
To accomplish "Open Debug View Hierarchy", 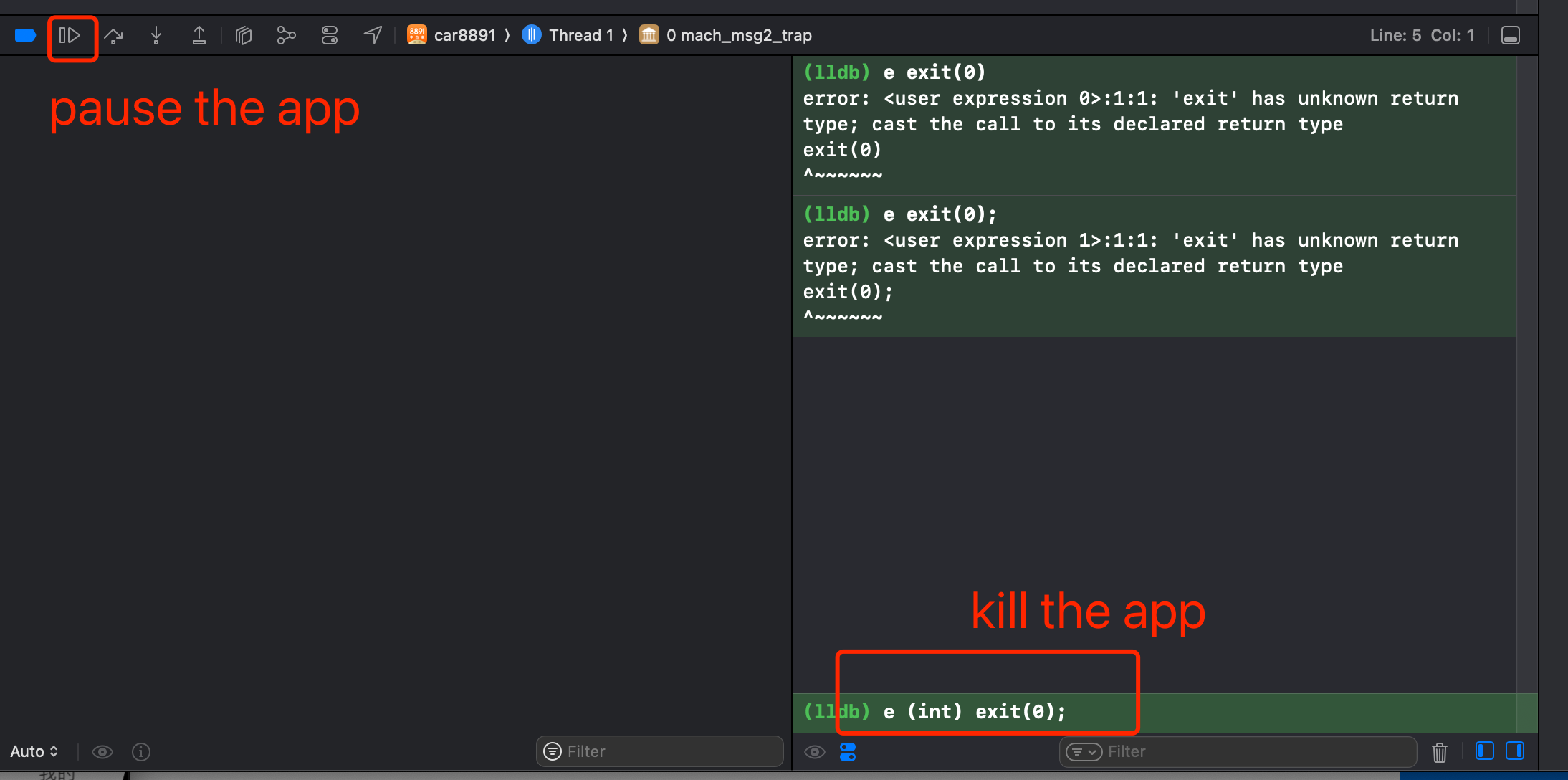I will [244, 35].
